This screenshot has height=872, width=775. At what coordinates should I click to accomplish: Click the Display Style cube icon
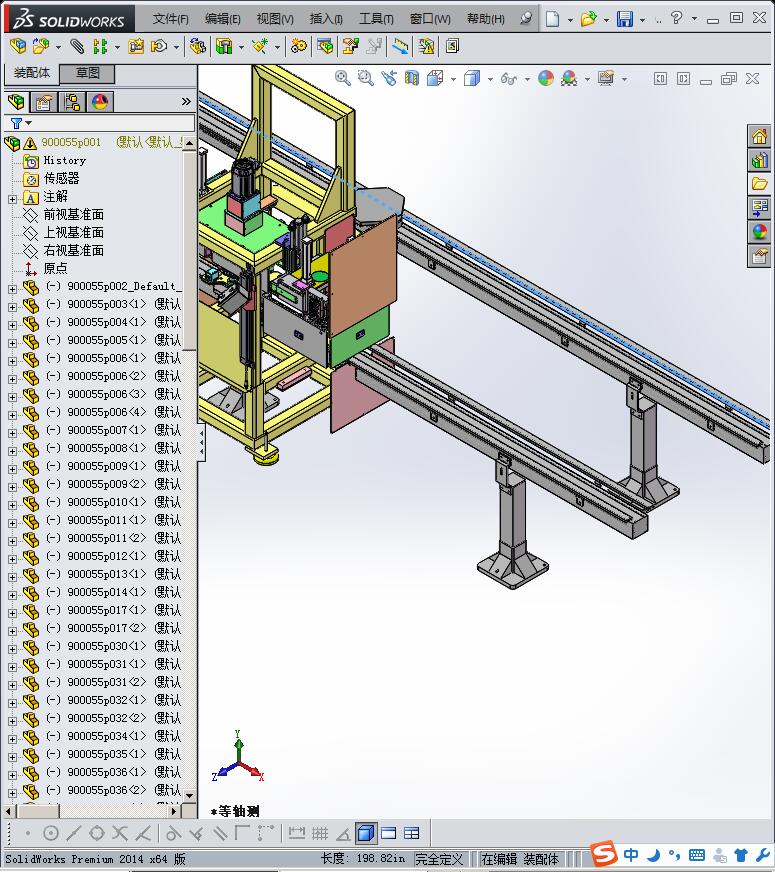tap(472, 78)
